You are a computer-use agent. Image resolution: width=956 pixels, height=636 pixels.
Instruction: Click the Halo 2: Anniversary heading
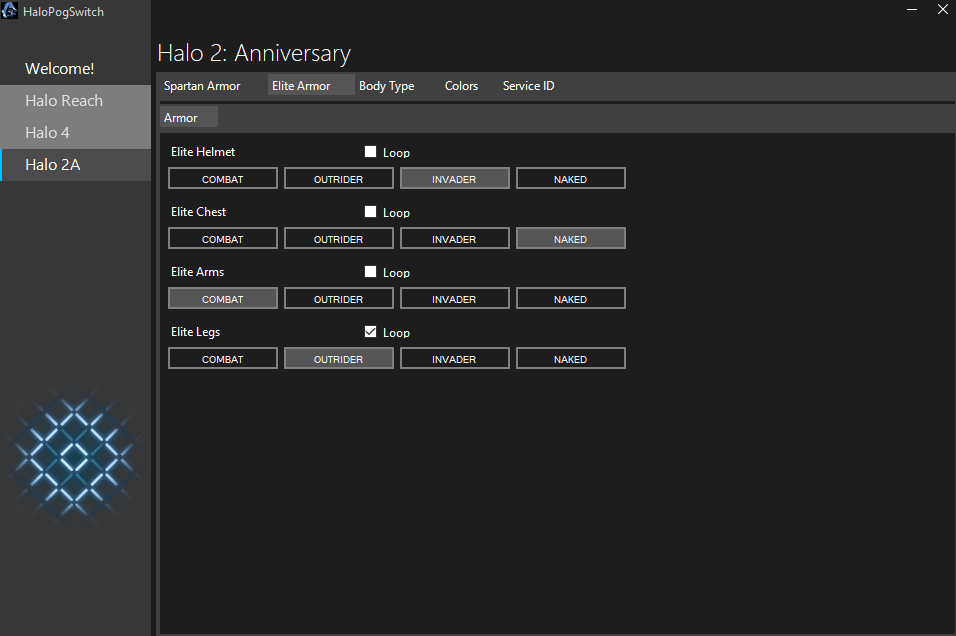(x=254, y=54)
